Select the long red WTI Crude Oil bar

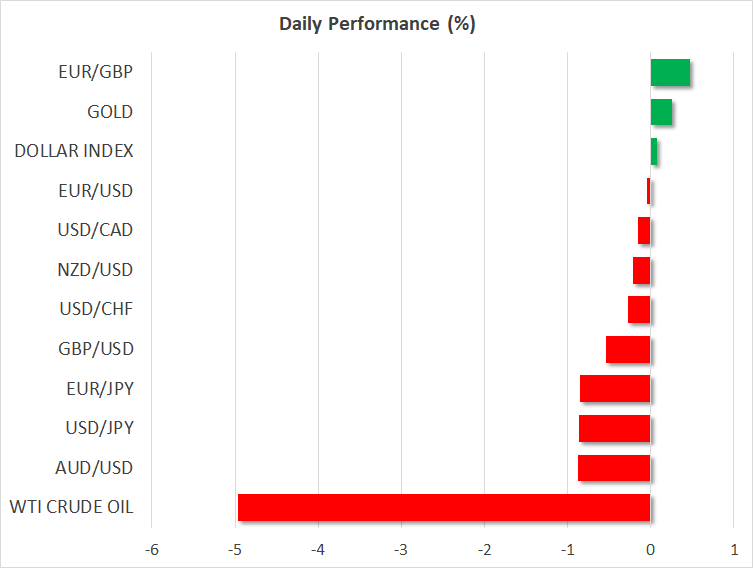point(444,507)
